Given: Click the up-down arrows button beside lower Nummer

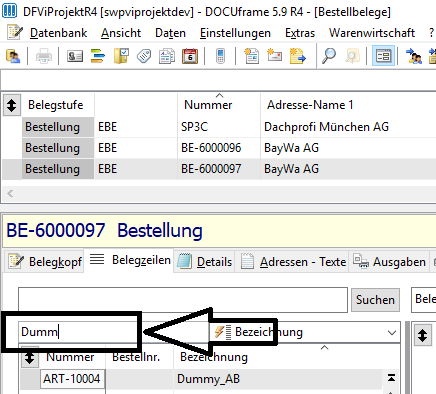Looking at the screenshot, I should tap(30, 357).
